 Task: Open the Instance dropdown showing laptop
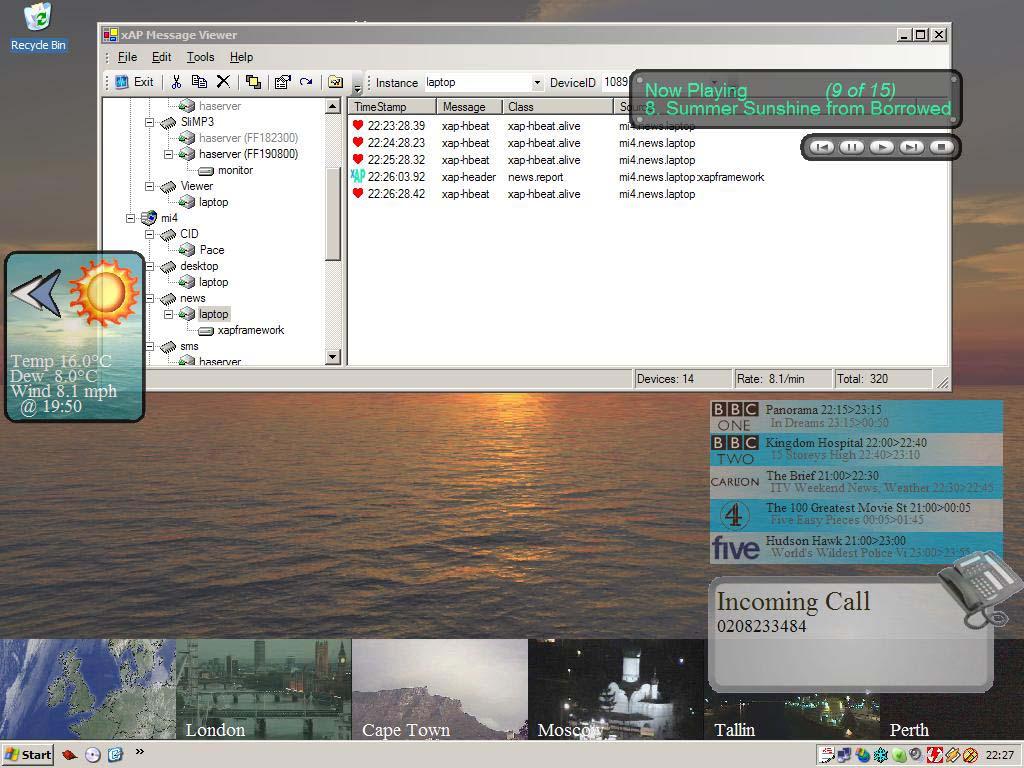coord(537,83)
